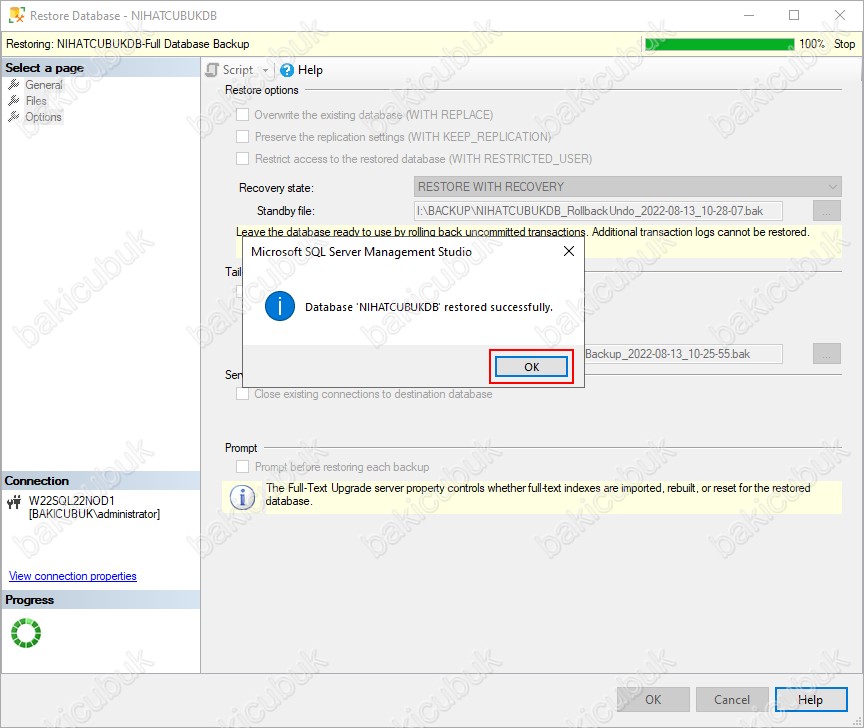The width and height of the screenshot is (864, 728).
Task: Close the Microsoft SQL Server Management Studio dialog
Action: pyautogui.click(x=569, y=251)
